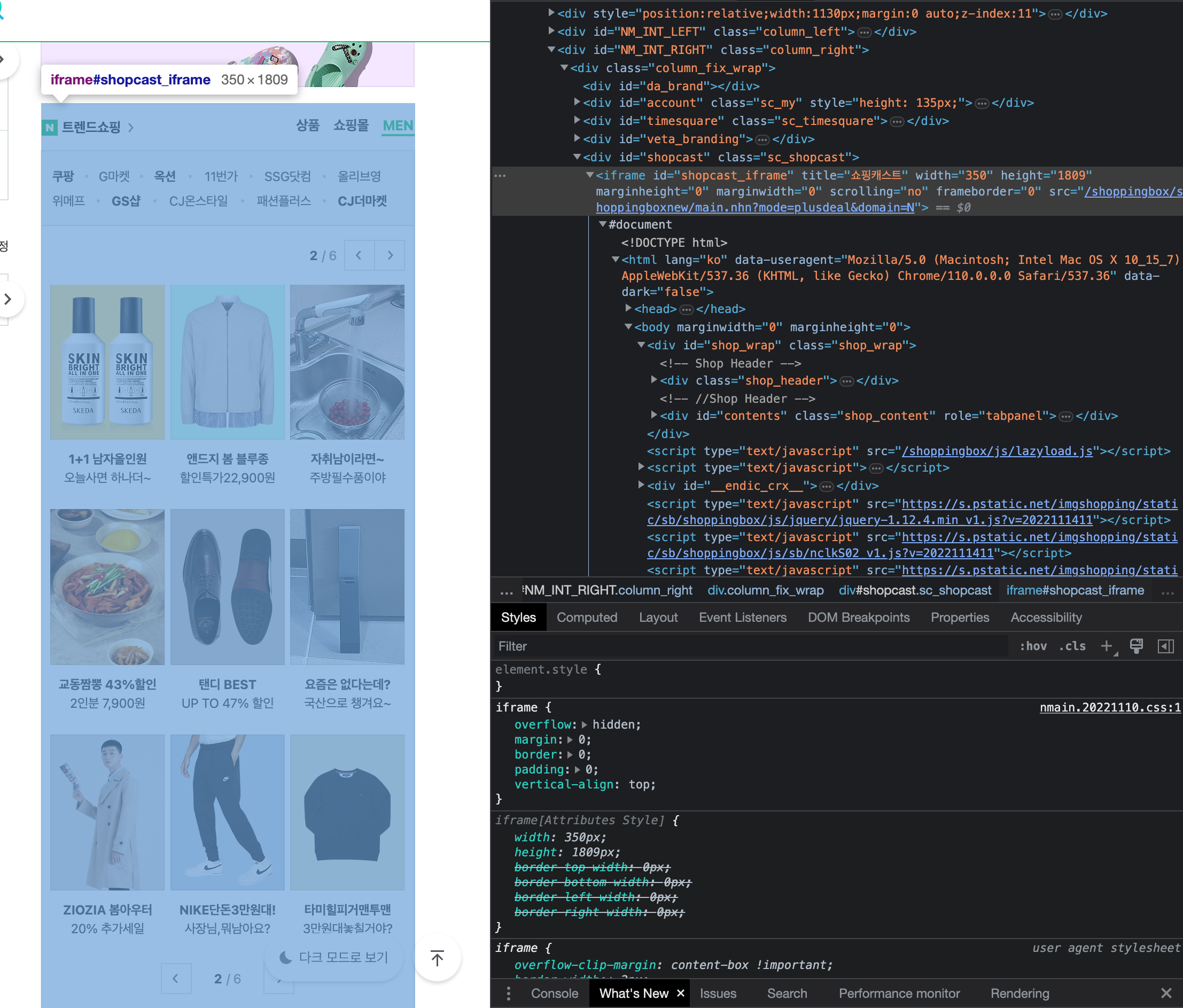Go to previous page in bottom pager
The image size is (1183, 1008).
(x=176, y=979)
